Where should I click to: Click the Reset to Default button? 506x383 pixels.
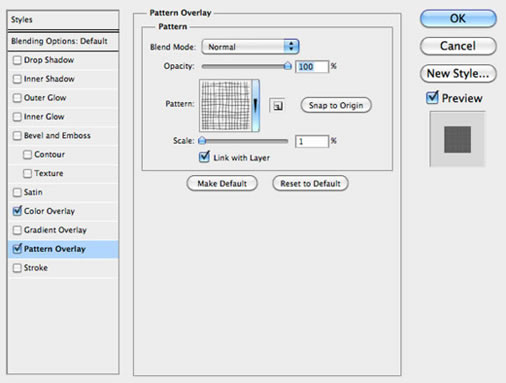310,184
